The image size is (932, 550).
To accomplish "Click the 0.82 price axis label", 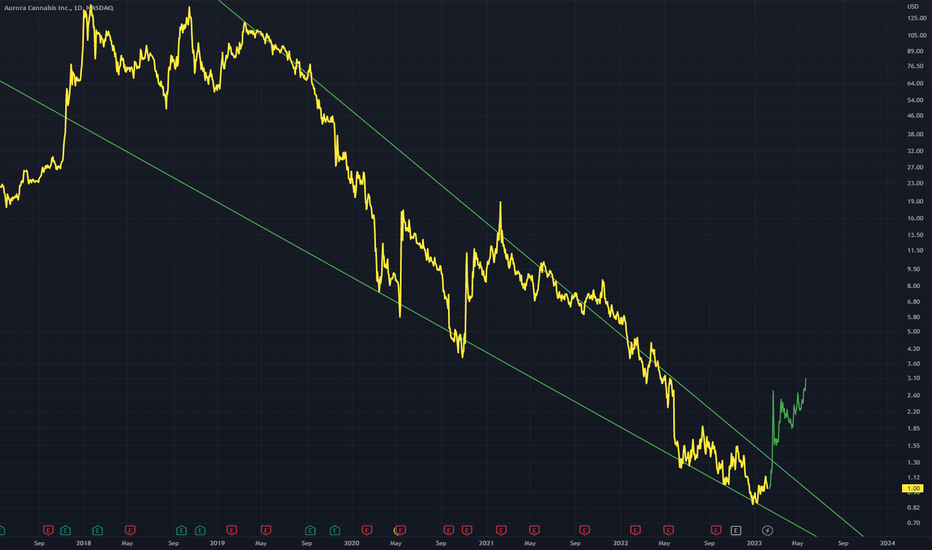I will coord(914,507).
